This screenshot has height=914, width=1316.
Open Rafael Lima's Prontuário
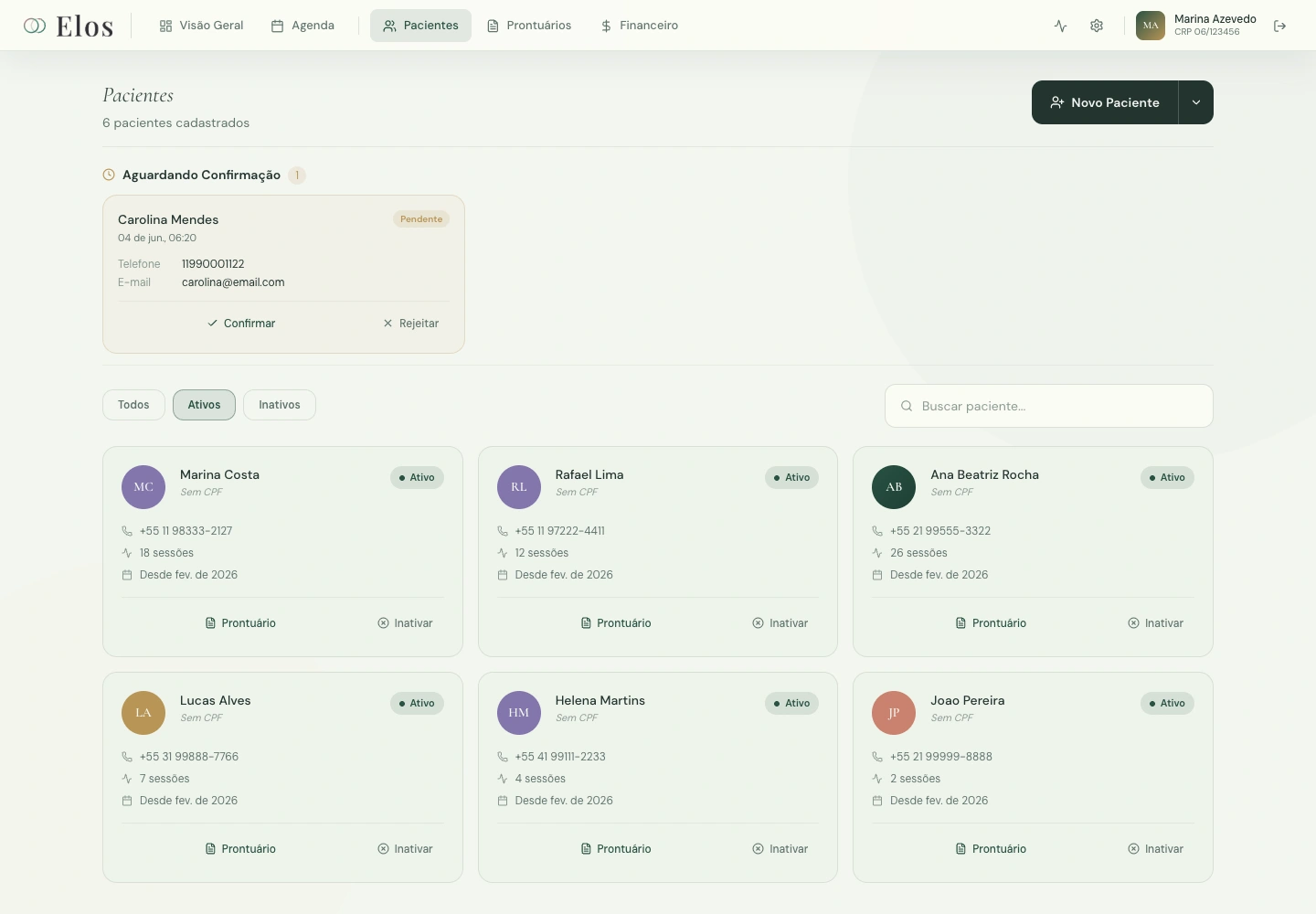point(616,623)
